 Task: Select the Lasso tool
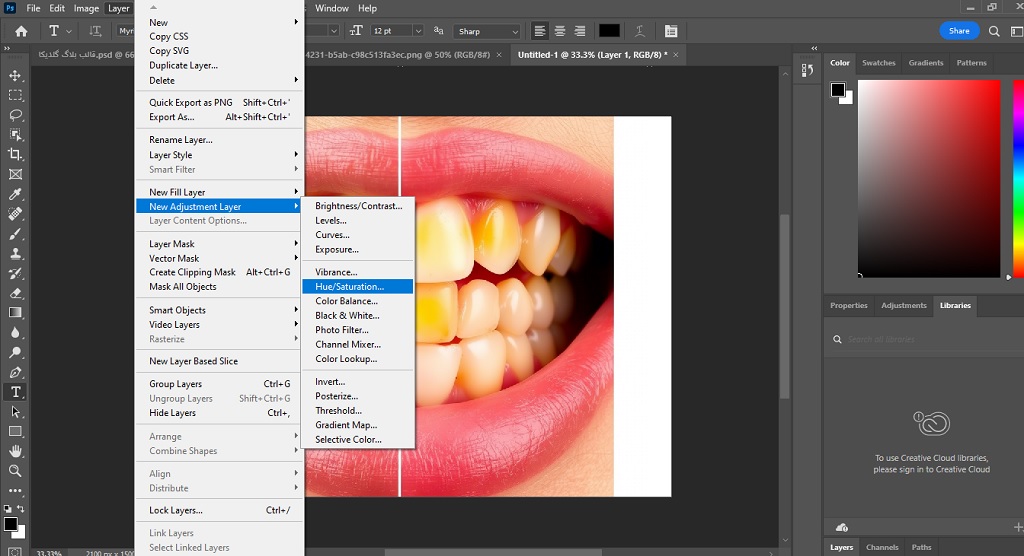point(16,115)
